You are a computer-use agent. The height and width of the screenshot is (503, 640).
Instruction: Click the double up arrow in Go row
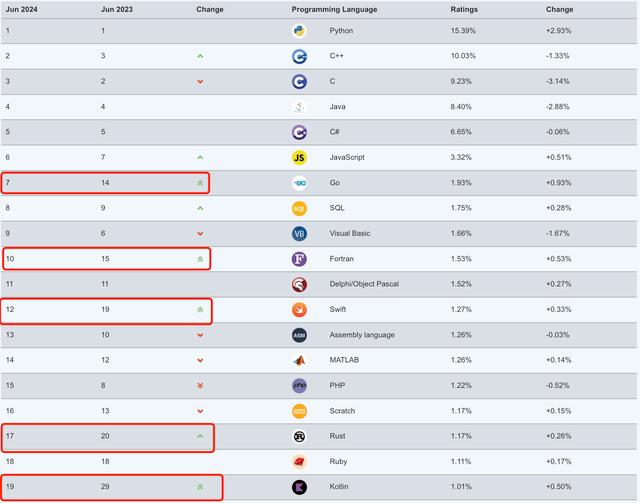pos(200,183)
